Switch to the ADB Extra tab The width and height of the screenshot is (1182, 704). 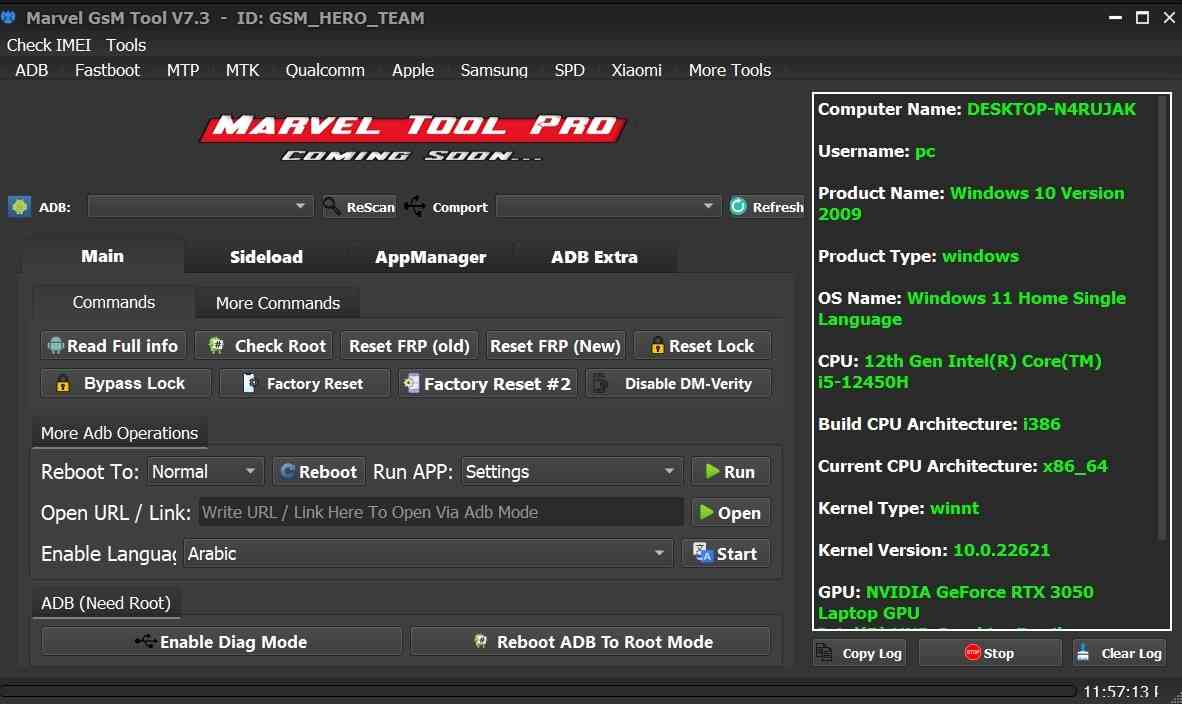tap(594, 257)
